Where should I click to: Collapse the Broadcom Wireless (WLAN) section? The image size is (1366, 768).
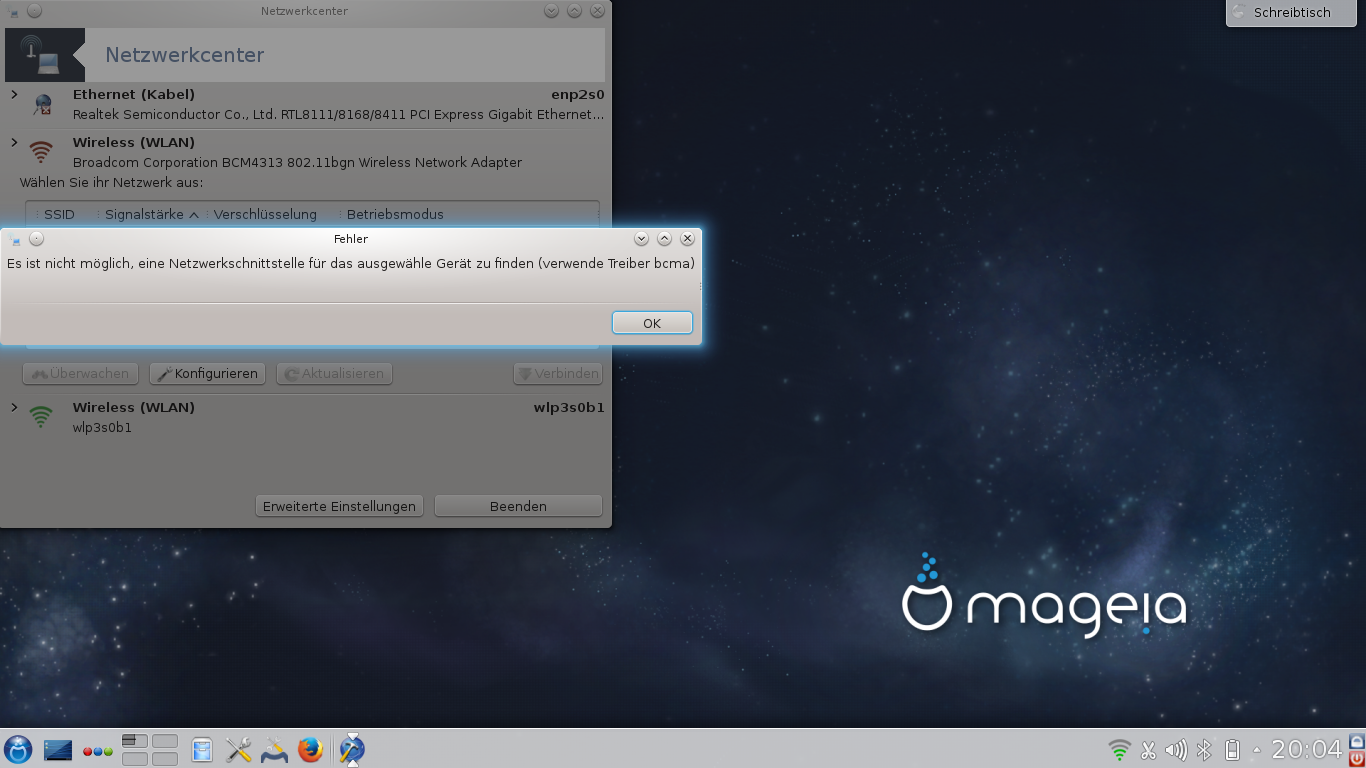pos(14,143)
